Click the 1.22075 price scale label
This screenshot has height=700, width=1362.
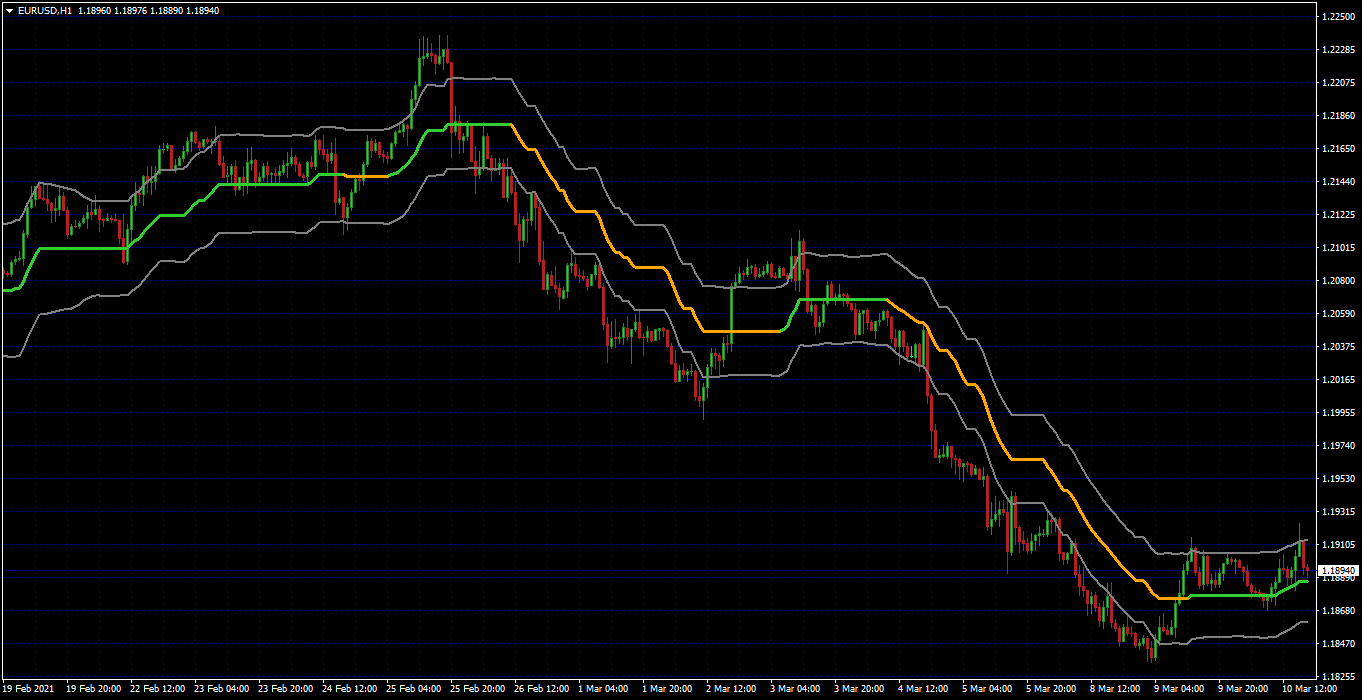click(x=1338, y=83)
